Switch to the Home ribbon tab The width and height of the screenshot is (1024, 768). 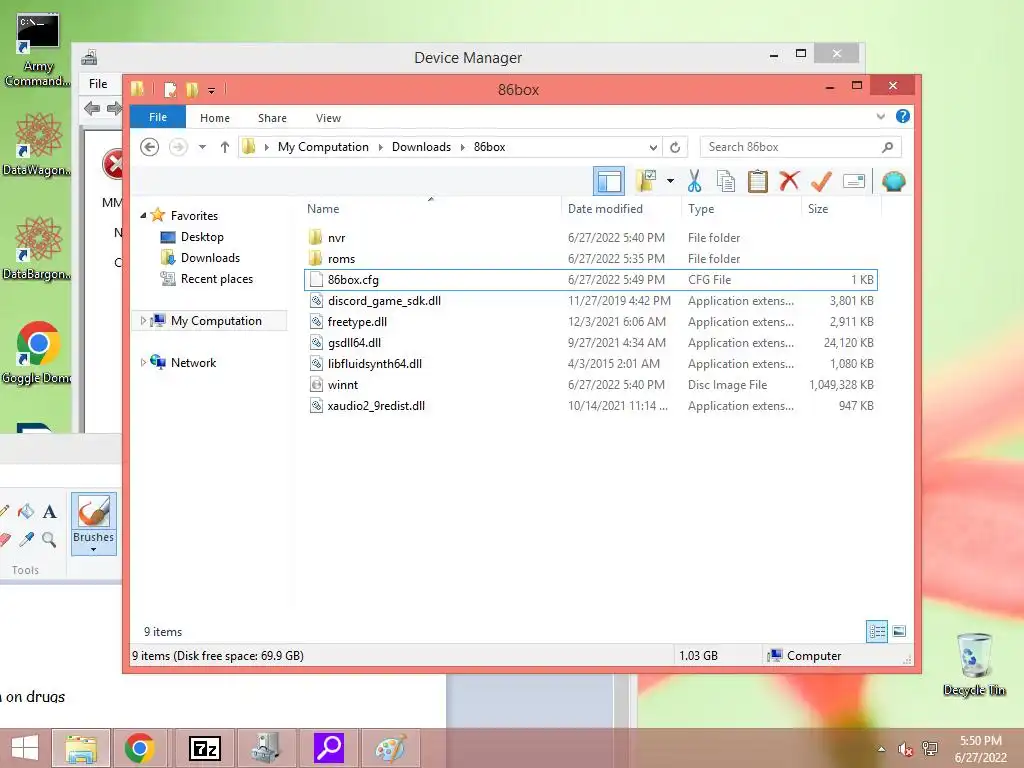pyautogui.click(x=215, y=118)
